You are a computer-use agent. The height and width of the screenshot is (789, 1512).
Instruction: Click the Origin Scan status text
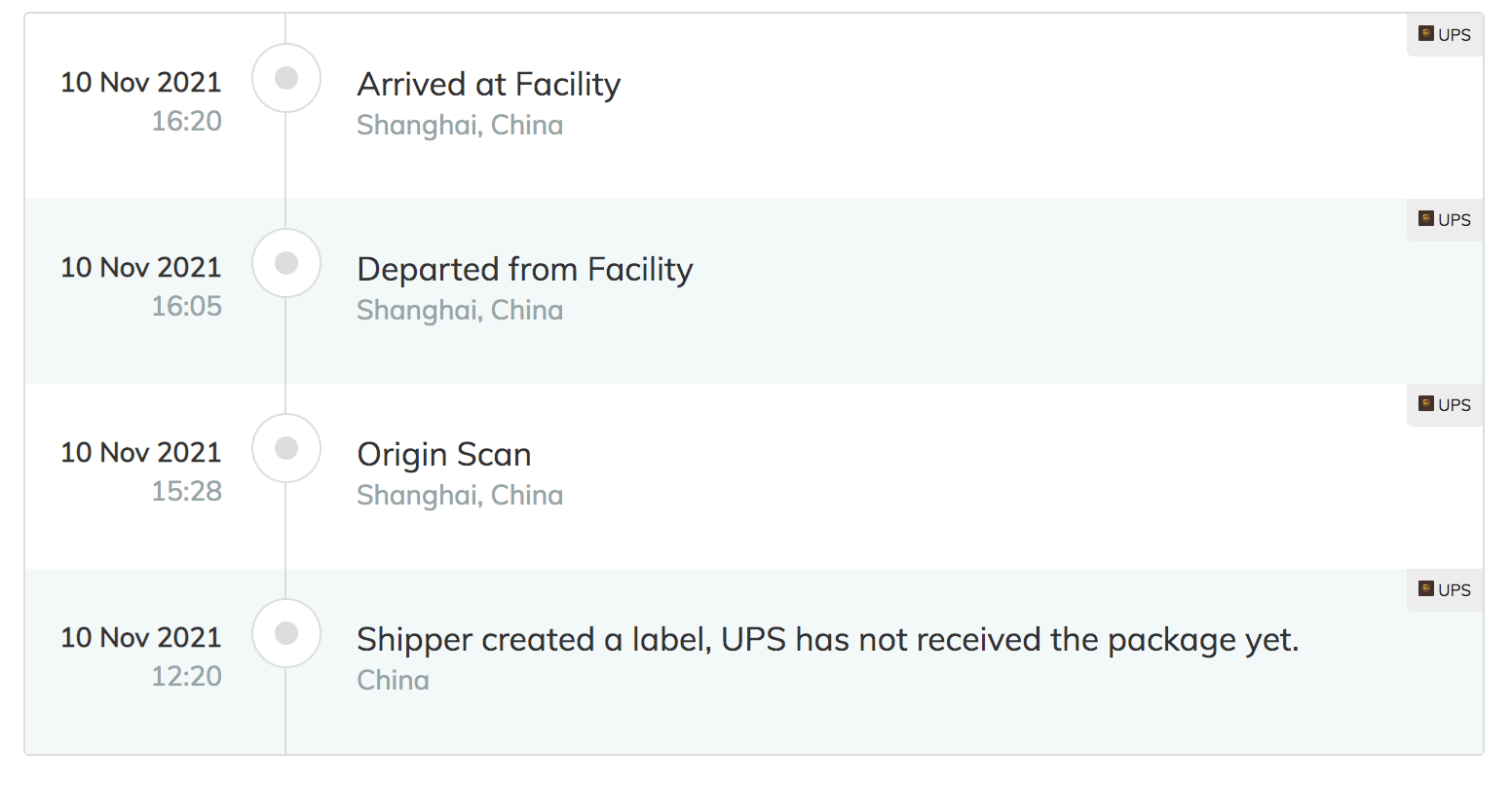click(444, 455)
